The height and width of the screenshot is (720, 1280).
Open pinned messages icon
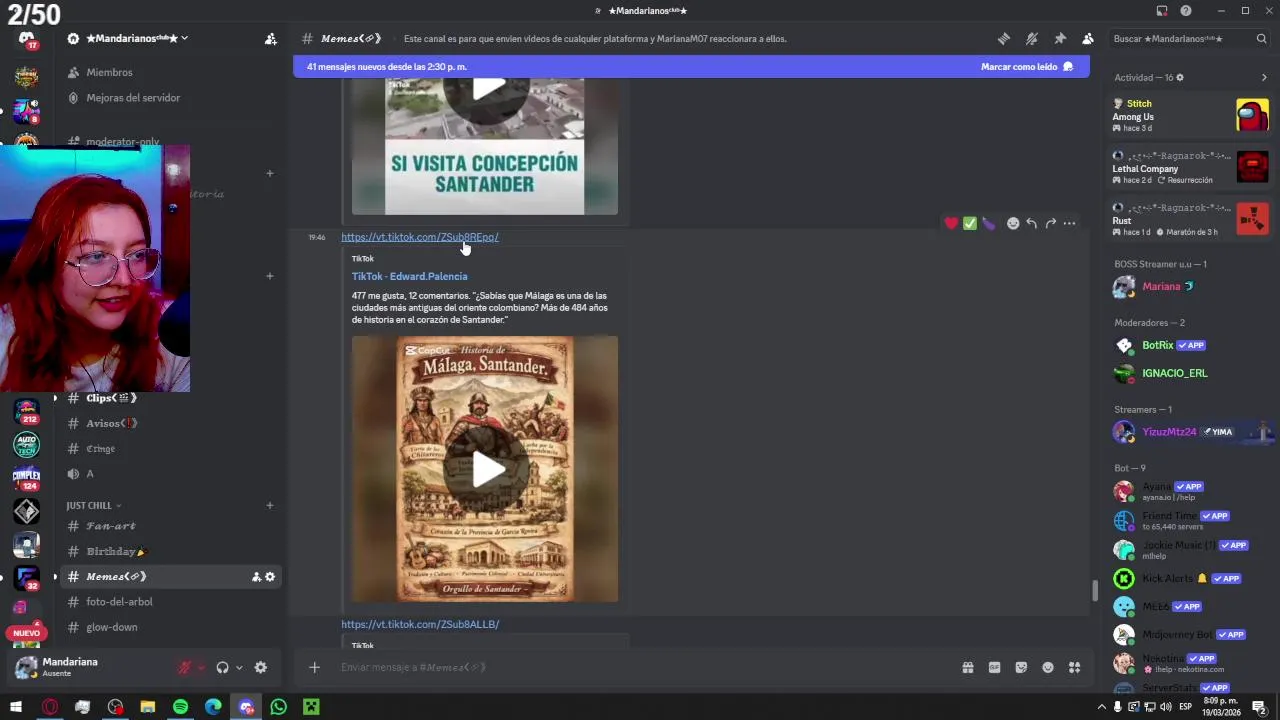pos(1060,39)
